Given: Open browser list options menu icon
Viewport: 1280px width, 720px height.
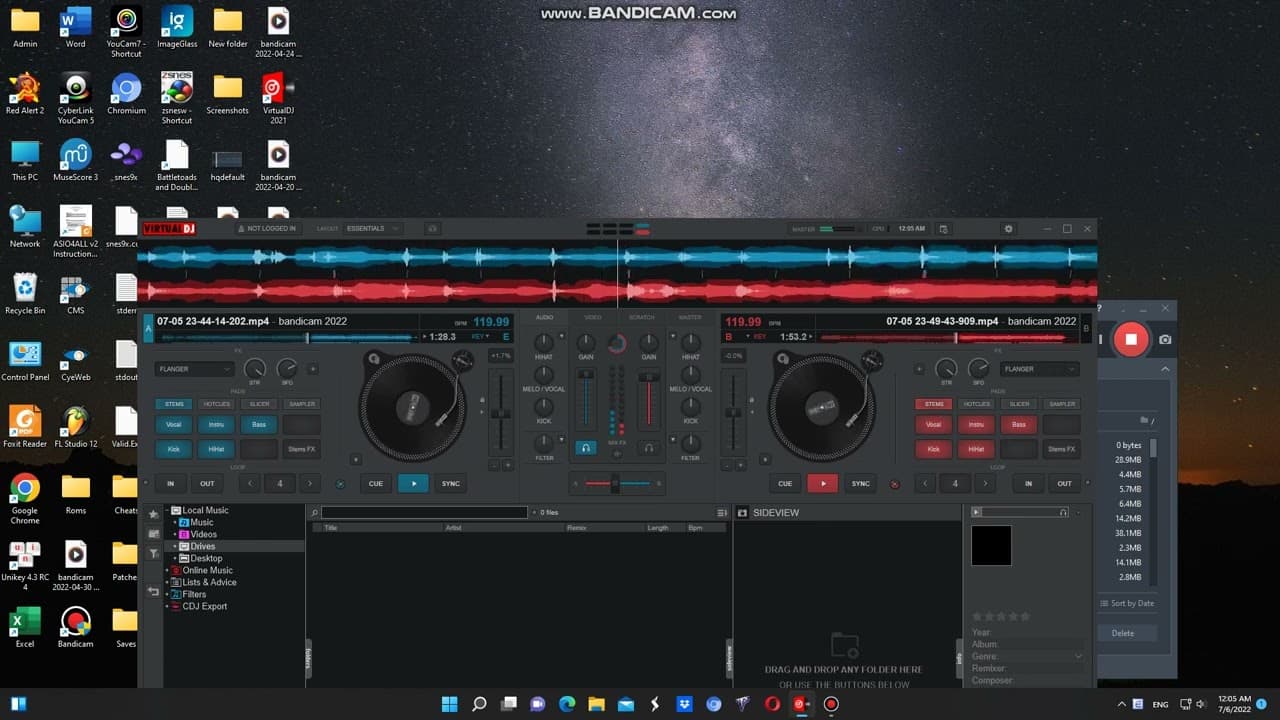Looking at the screenshot, I should click(722, 513).
